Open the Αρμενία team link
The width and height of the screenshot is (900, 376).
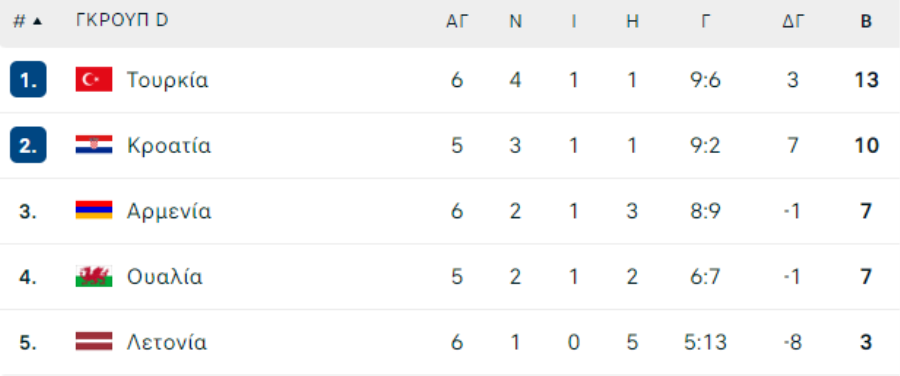[169, 211]
